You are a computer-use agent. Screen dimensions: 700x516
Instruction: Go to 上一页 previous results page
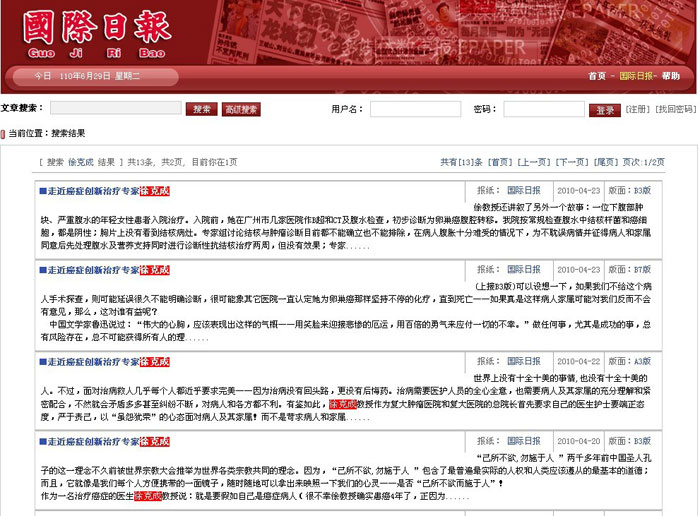point(533,162)
